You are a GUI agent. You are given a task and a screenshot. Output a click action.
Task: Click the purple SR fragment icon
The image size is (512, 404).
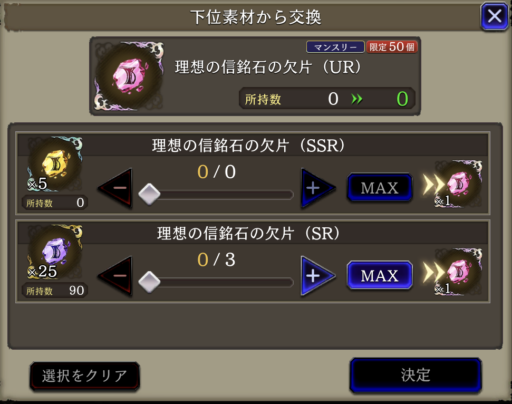(x=55, y=252)
